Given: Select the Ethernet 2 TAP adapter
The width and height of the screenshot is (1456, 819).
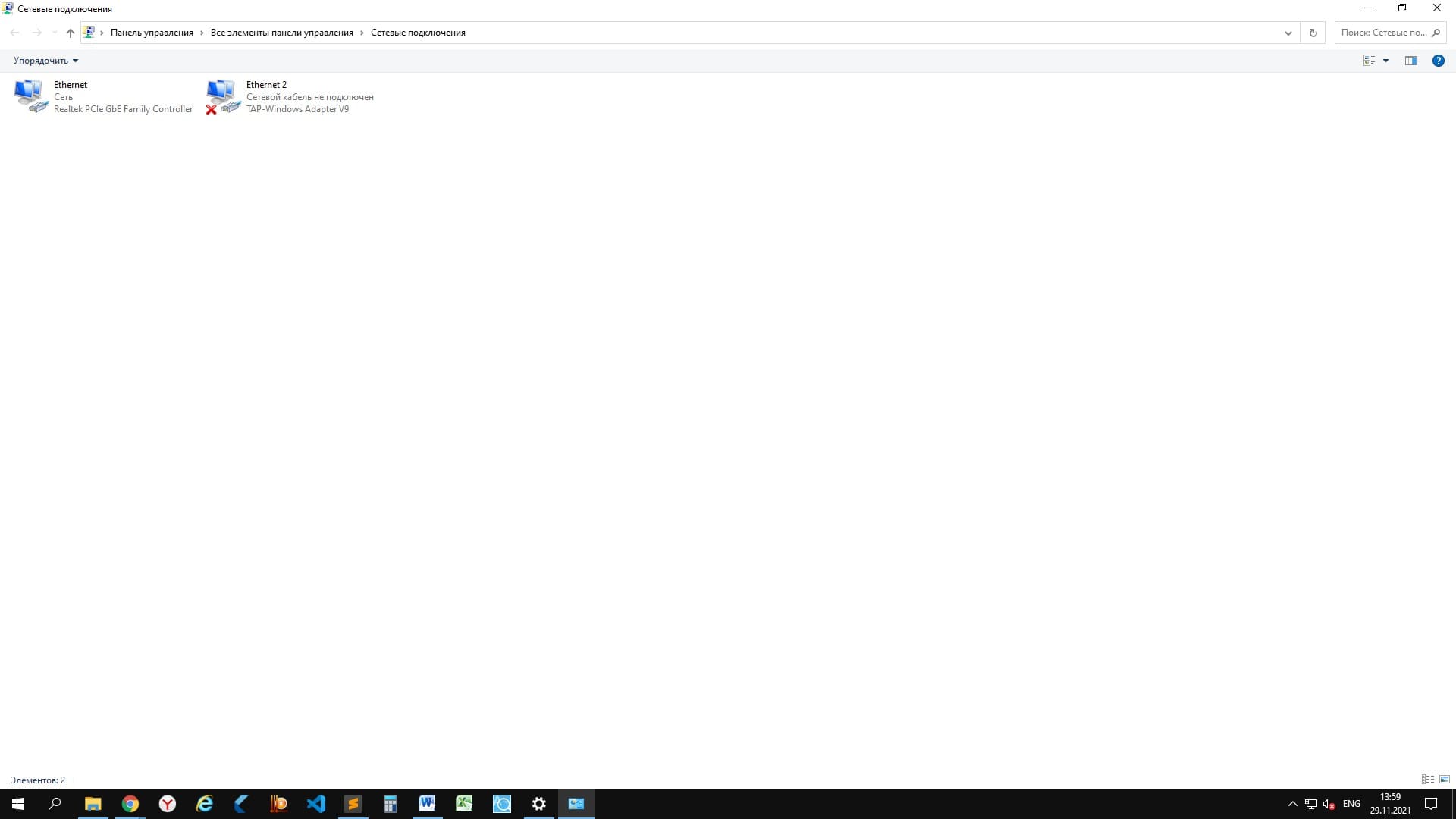Looking at the screenshot, I should (292, 96).
